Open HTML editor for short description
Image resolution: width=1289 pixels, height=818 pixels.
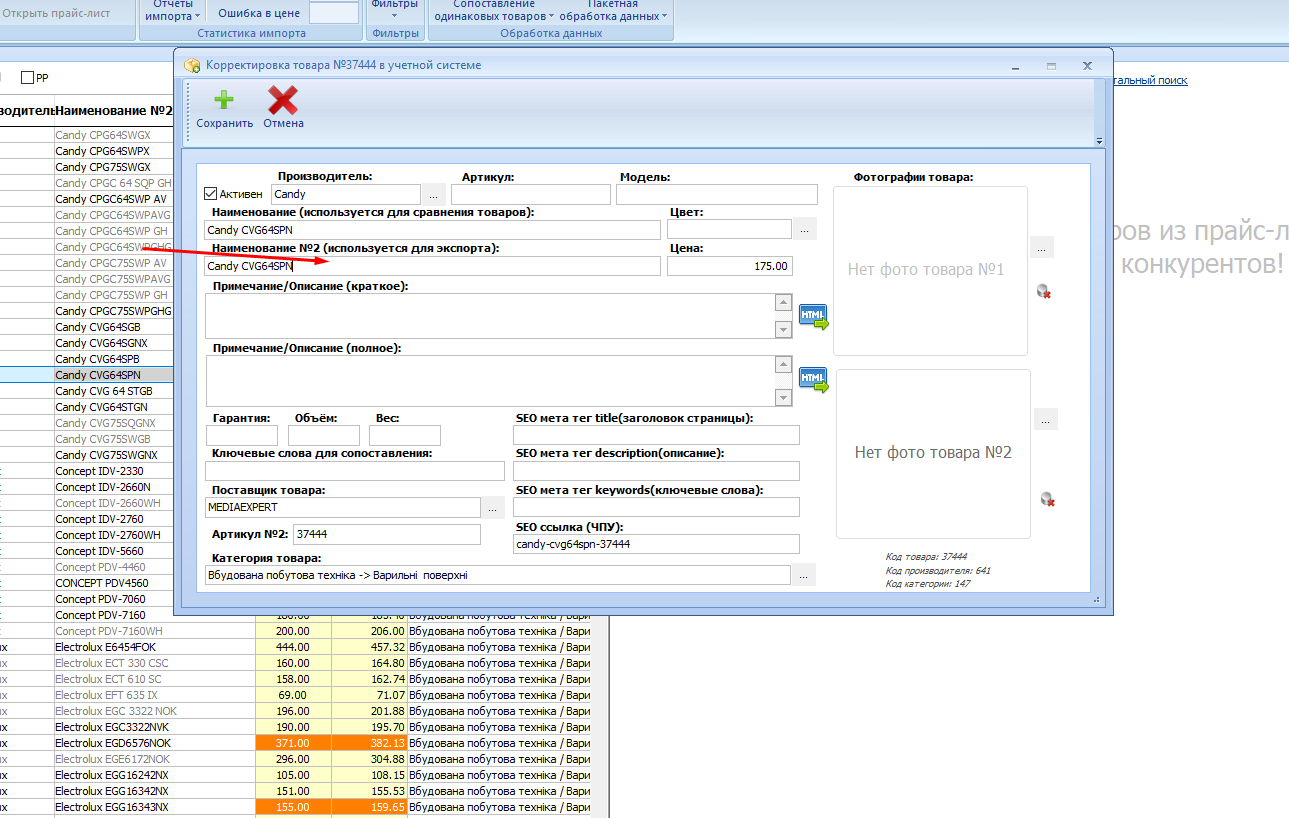(x=813, y=317)
